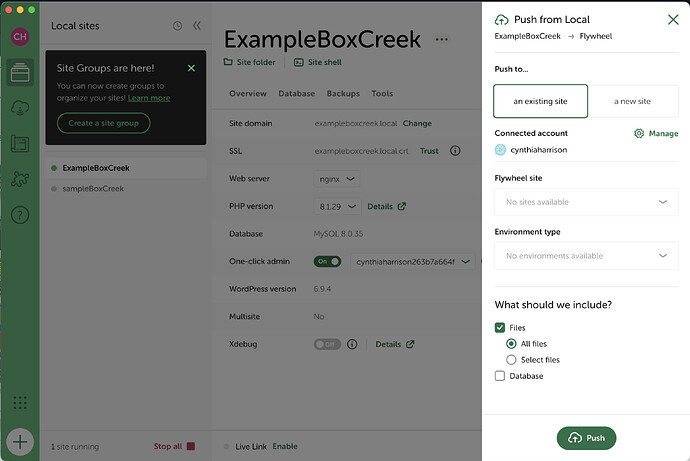
Task: Open Xdebug Details link
Action: tap(395, 344)
